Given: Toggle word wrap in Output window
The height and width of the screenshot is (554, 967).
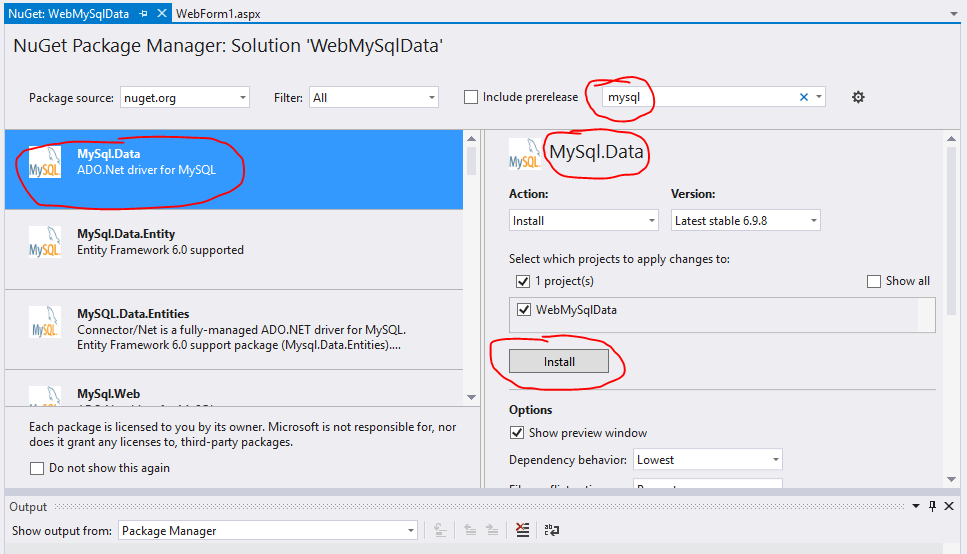Looking at the screenshot, I should click(x=551, y=531).
